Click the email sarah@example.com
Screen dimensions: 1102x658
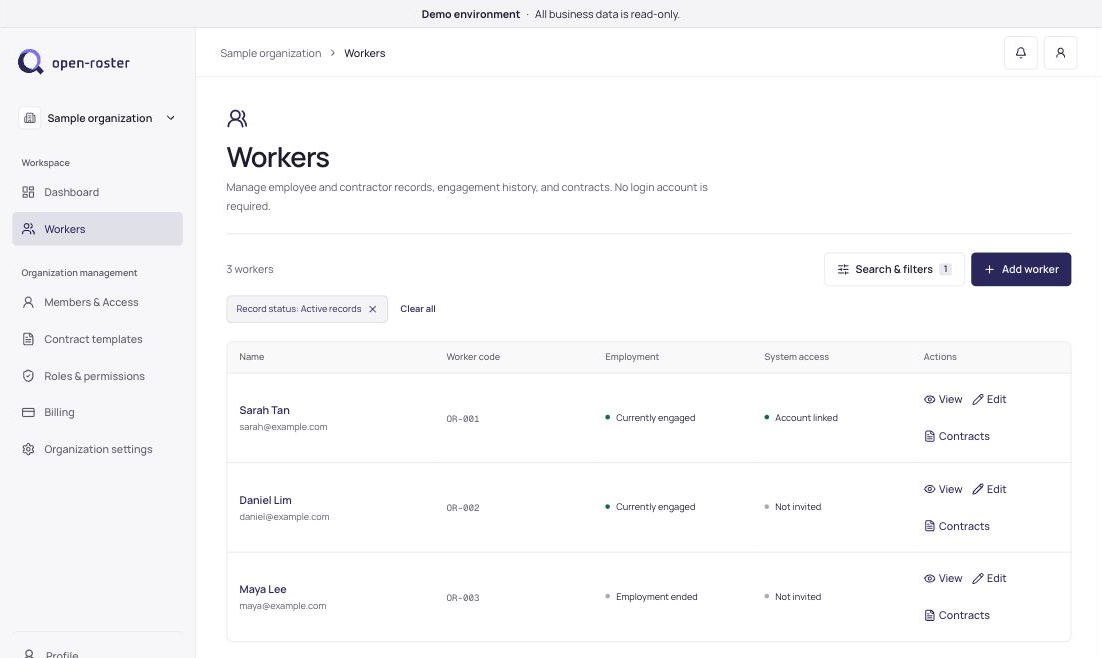pos(283,427)
